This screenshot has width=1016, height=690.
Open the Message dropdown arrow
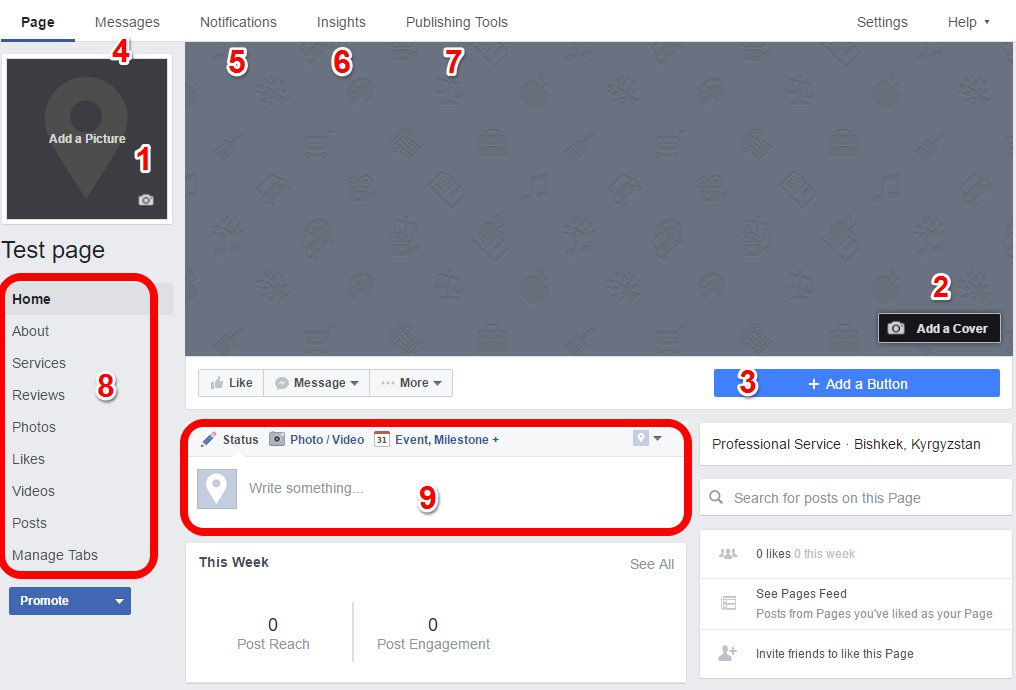click(x=354, y=383)
